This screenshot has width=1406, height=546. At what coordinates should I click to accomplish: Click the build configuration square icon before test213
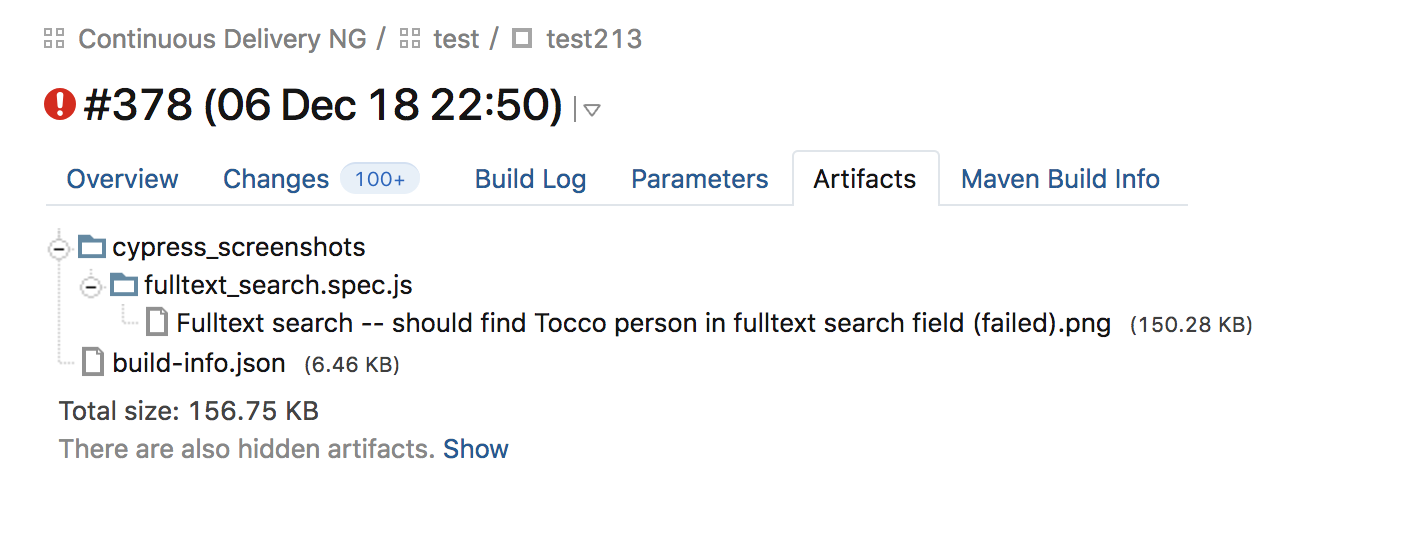522,39
